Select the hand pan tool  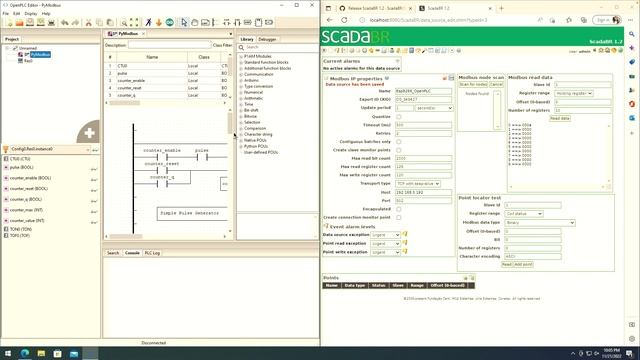coord(195,22)
